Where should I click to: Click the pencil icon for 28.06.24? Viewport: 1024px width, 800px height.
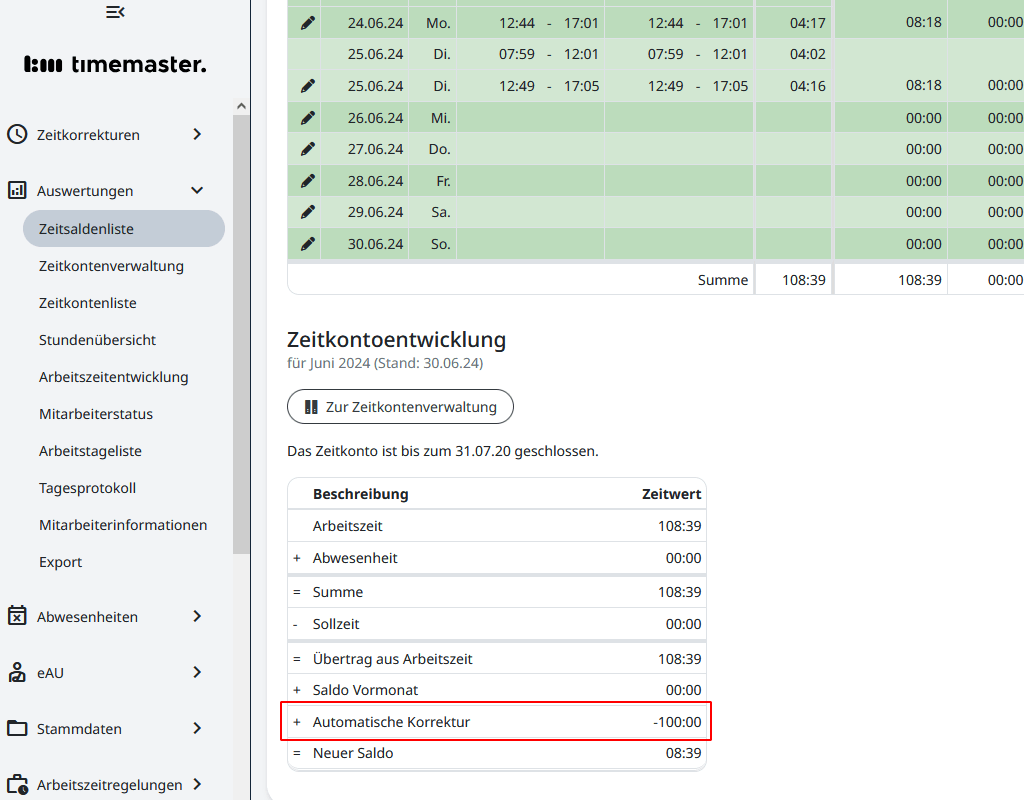(308, 181)
